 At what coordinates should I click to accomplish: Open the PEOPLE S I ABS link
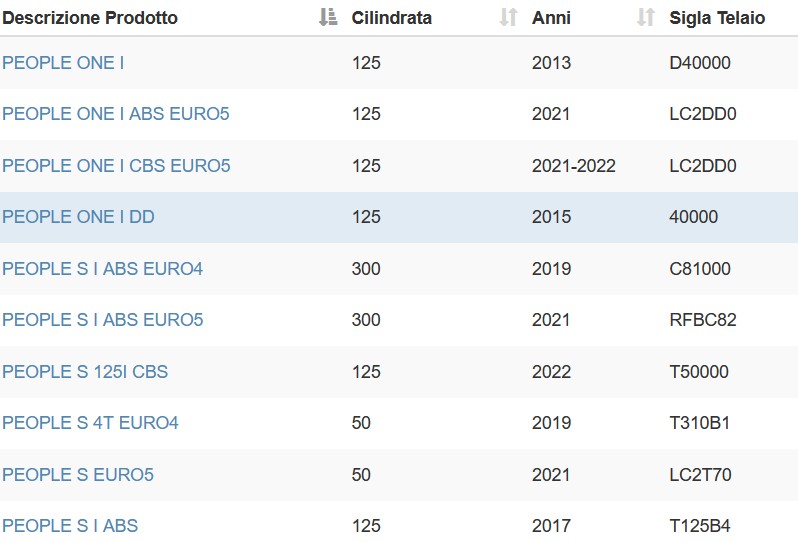[x=70, y=526]
